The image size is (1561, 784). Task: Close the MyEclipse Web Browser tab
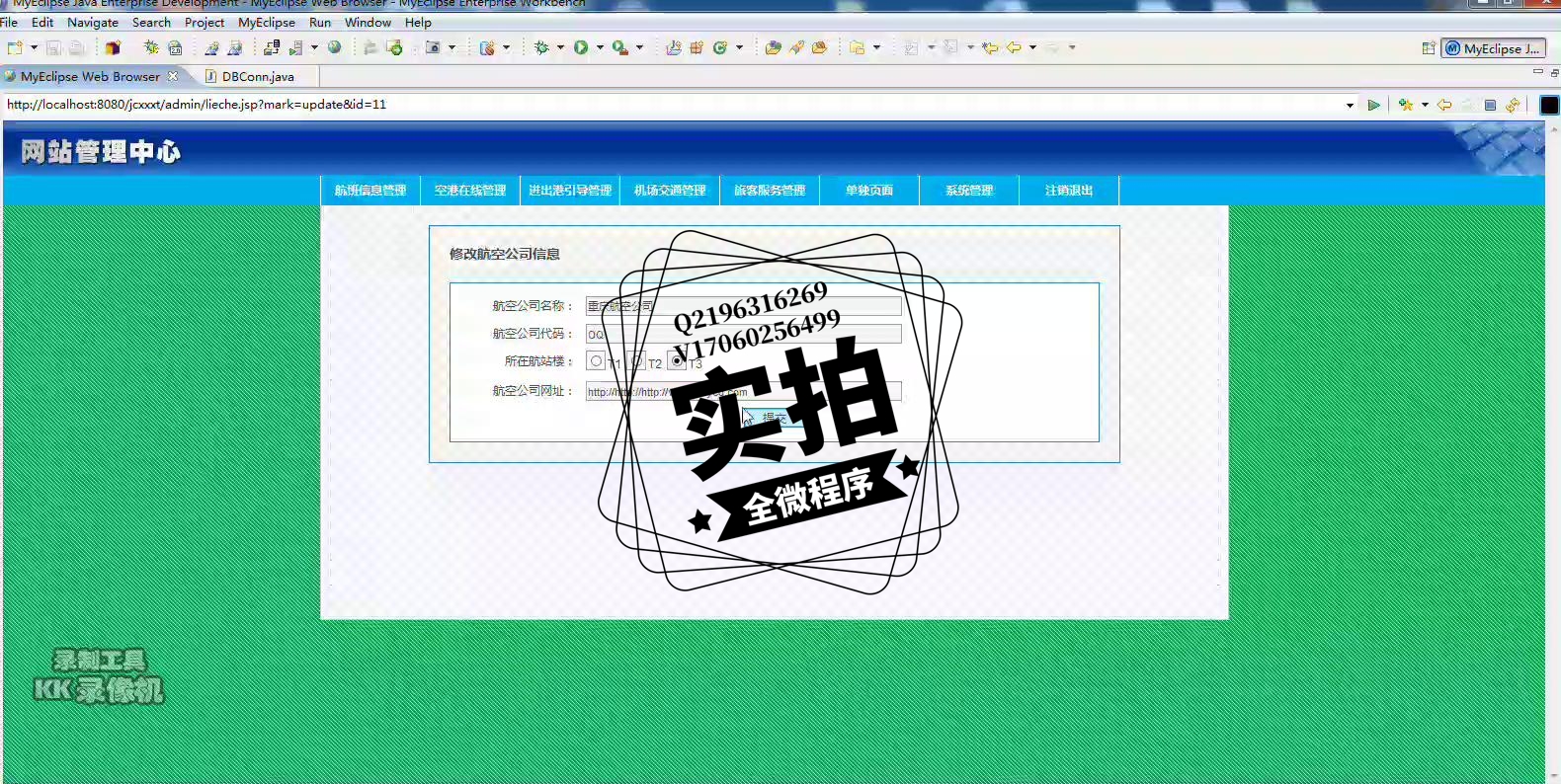coord(173,76)
